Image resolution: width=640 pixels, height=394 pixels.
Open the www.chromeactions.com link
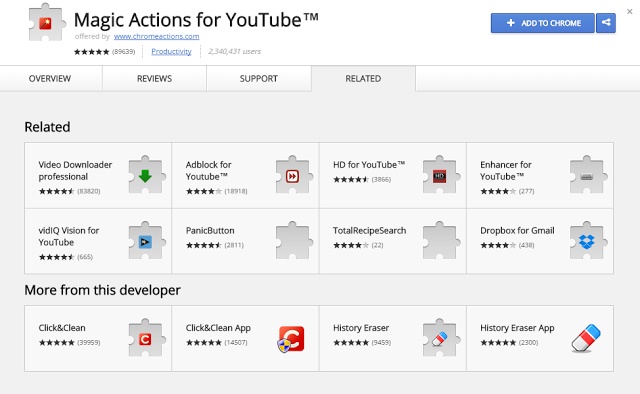[x=156, y=36]
